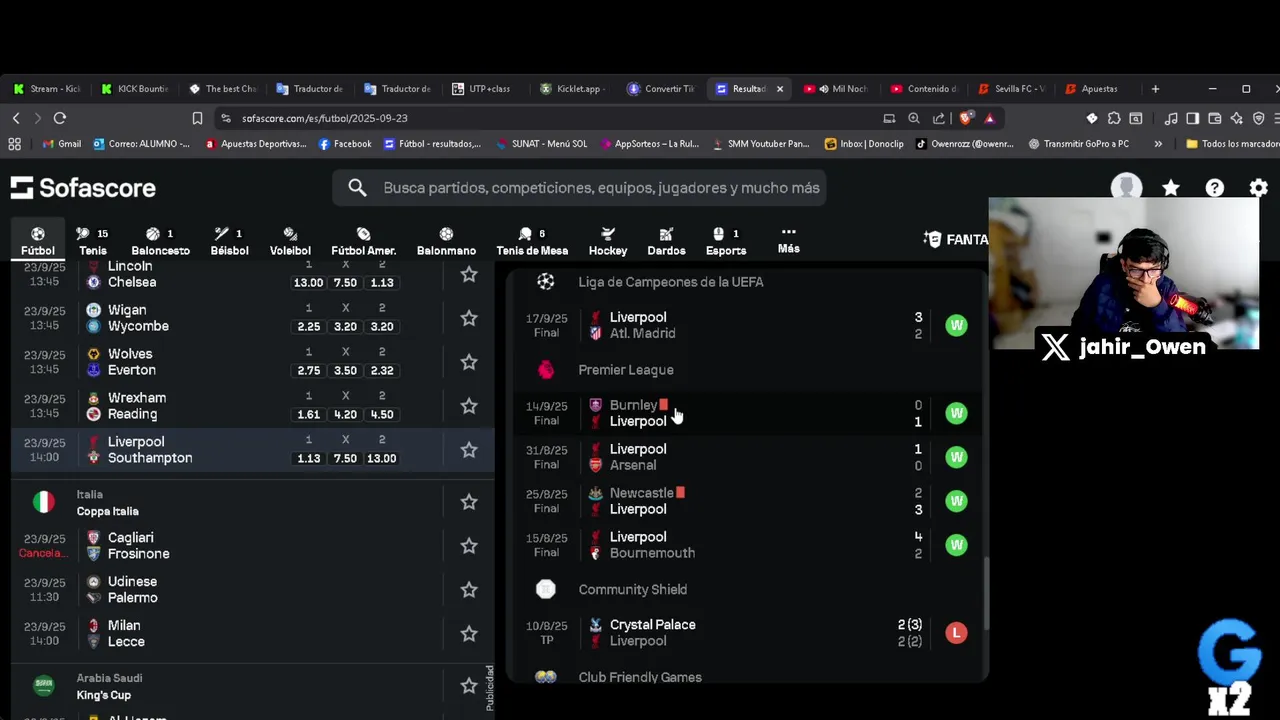Click the L loss badge for Crystal Palace
1280x720 pixels.
pos(956,633)
